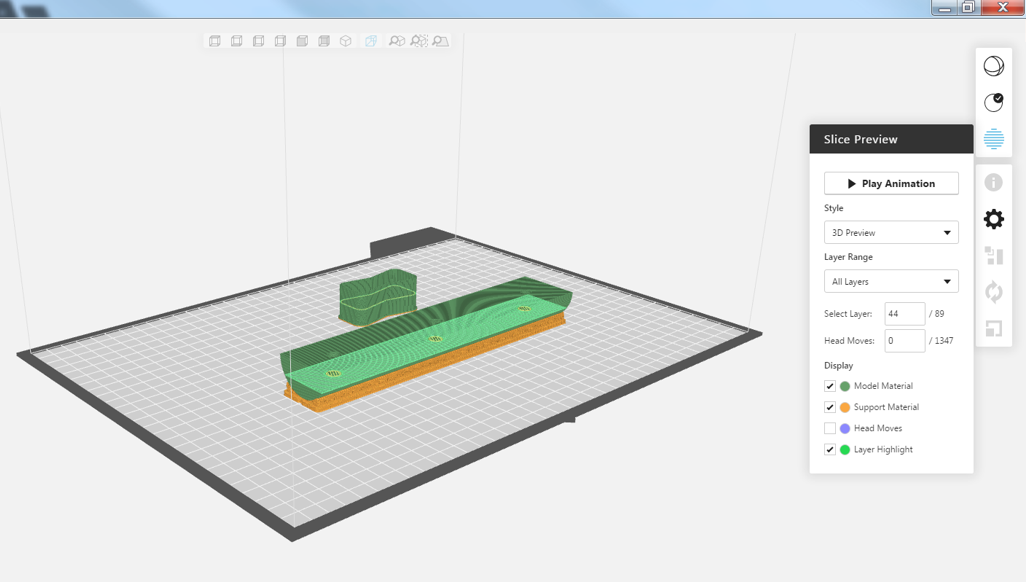
Task: Click Play Animation button
Action: pyautogui.click(x=891, y=183)
